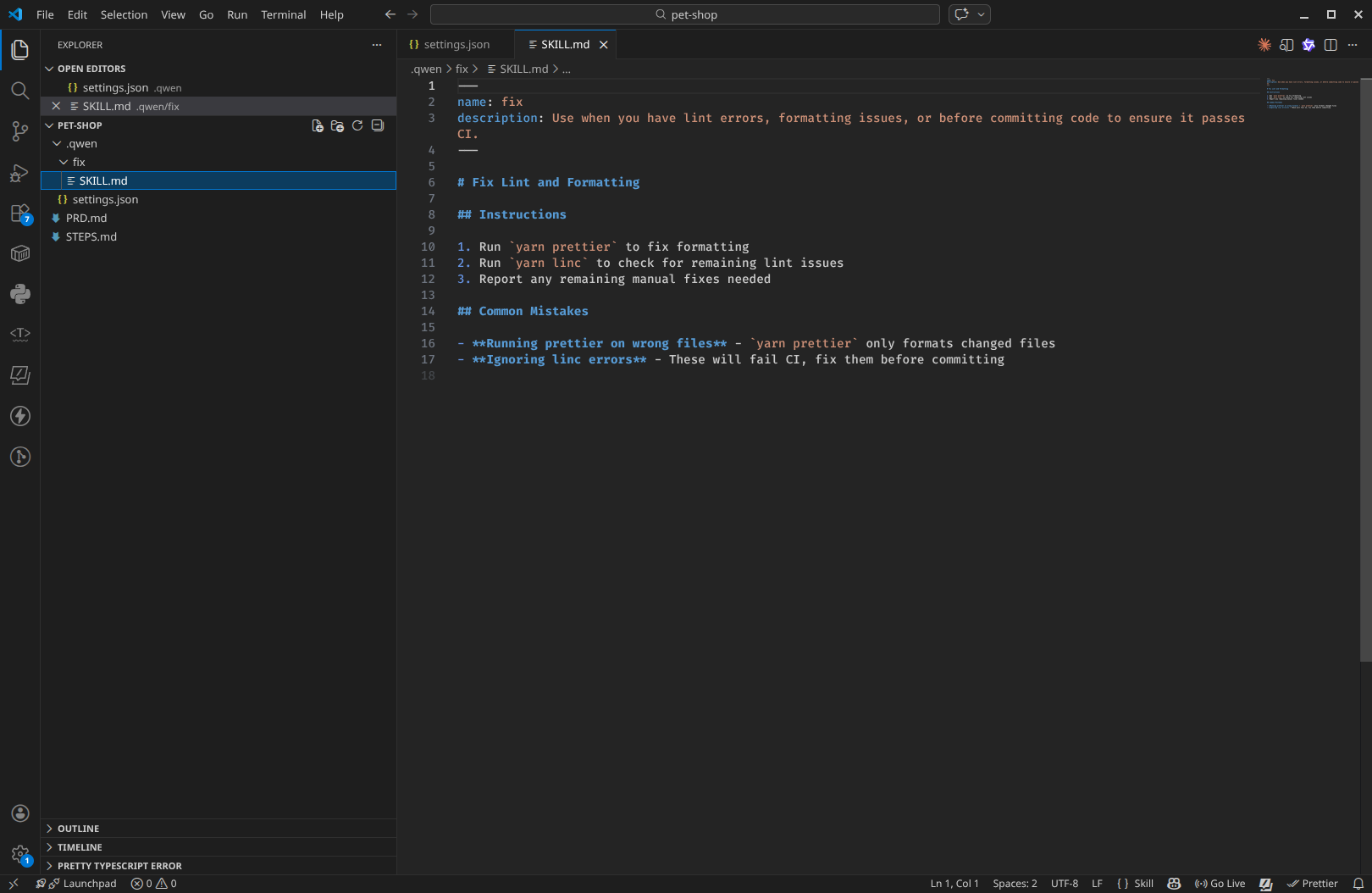The image size is (1372, 893).
Task: Select the Python icon in Activity Bar
Action: tap(20, 294)
